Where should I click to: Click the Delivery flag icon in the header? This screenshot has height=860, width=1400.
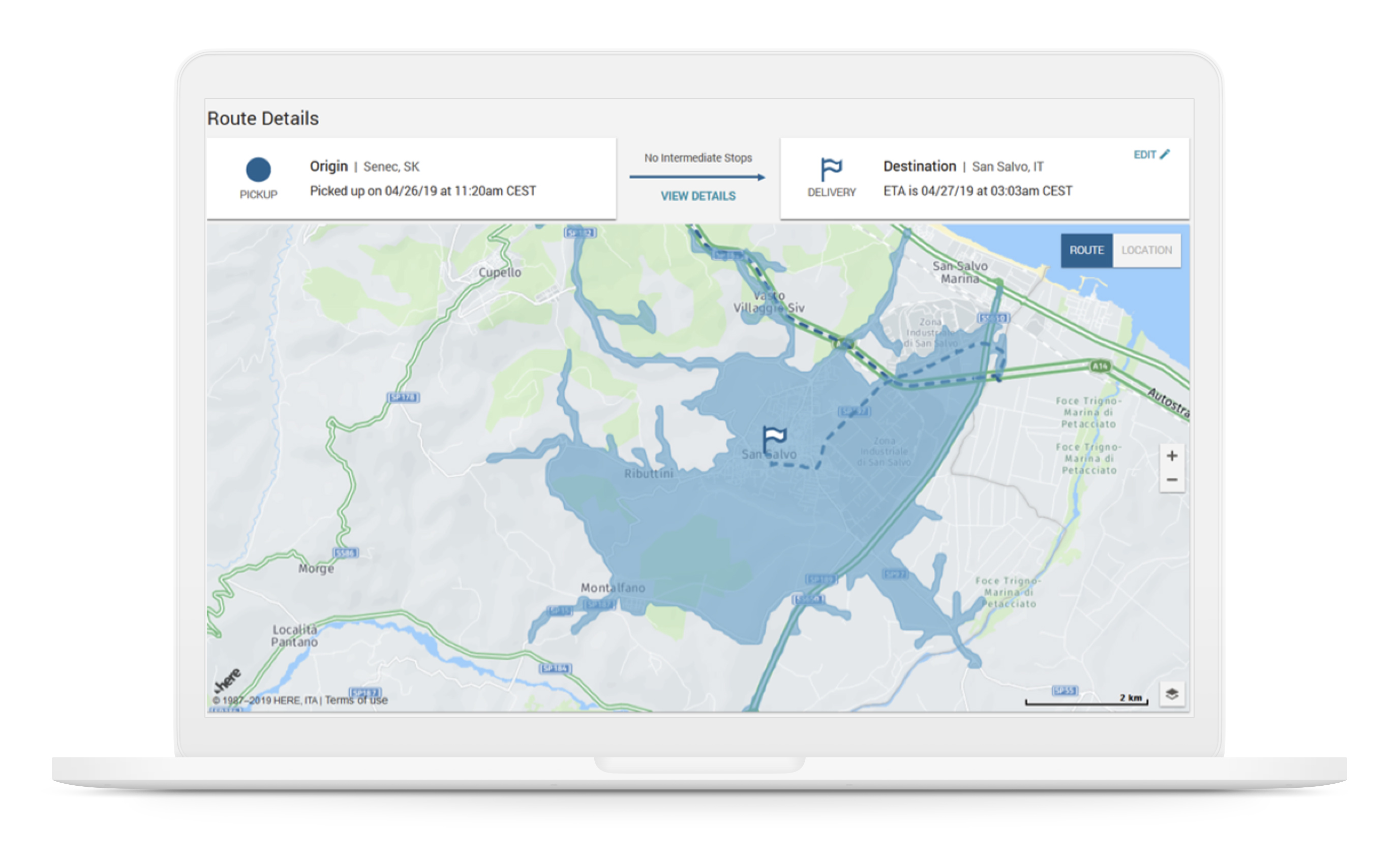pos(831,169)
